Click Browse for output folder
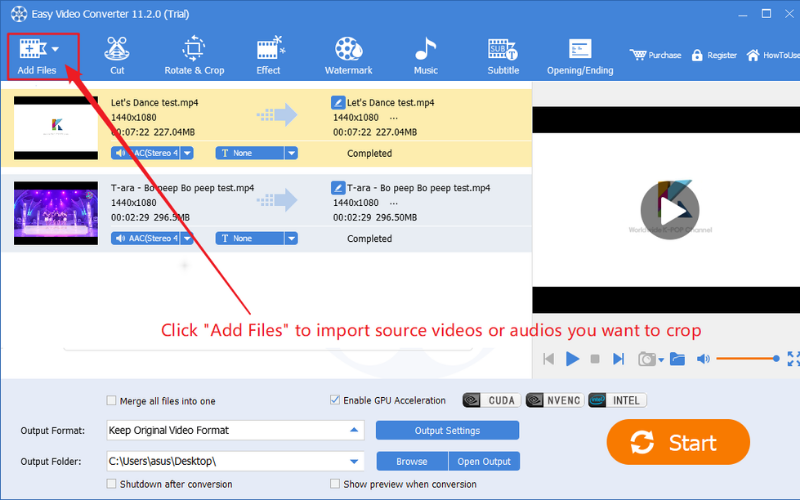The height and width of the screenshot is (500, 800). point(412,461)
